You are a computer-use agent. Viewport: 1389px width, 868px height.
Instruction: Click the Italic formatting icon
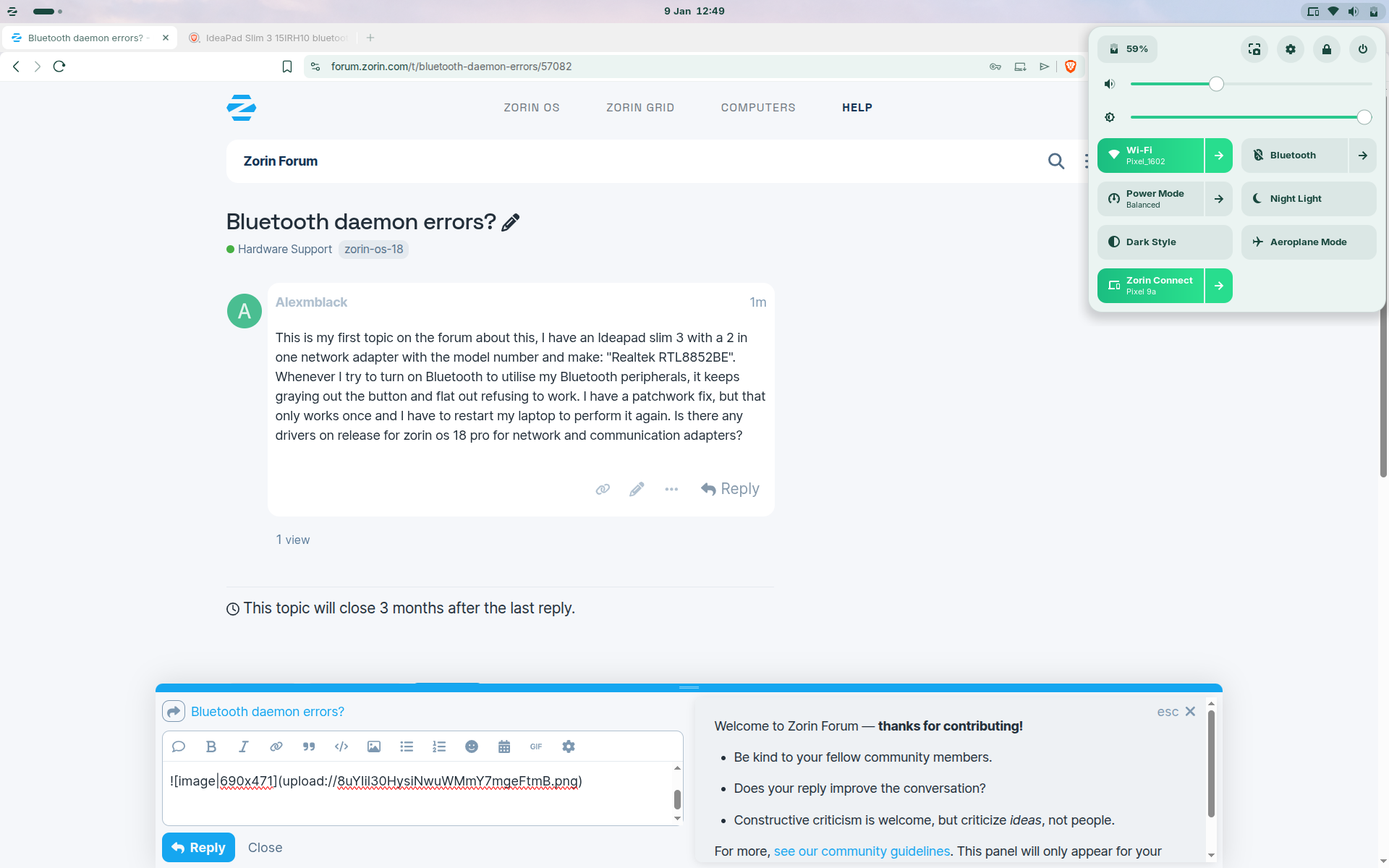tap(244, 746)
